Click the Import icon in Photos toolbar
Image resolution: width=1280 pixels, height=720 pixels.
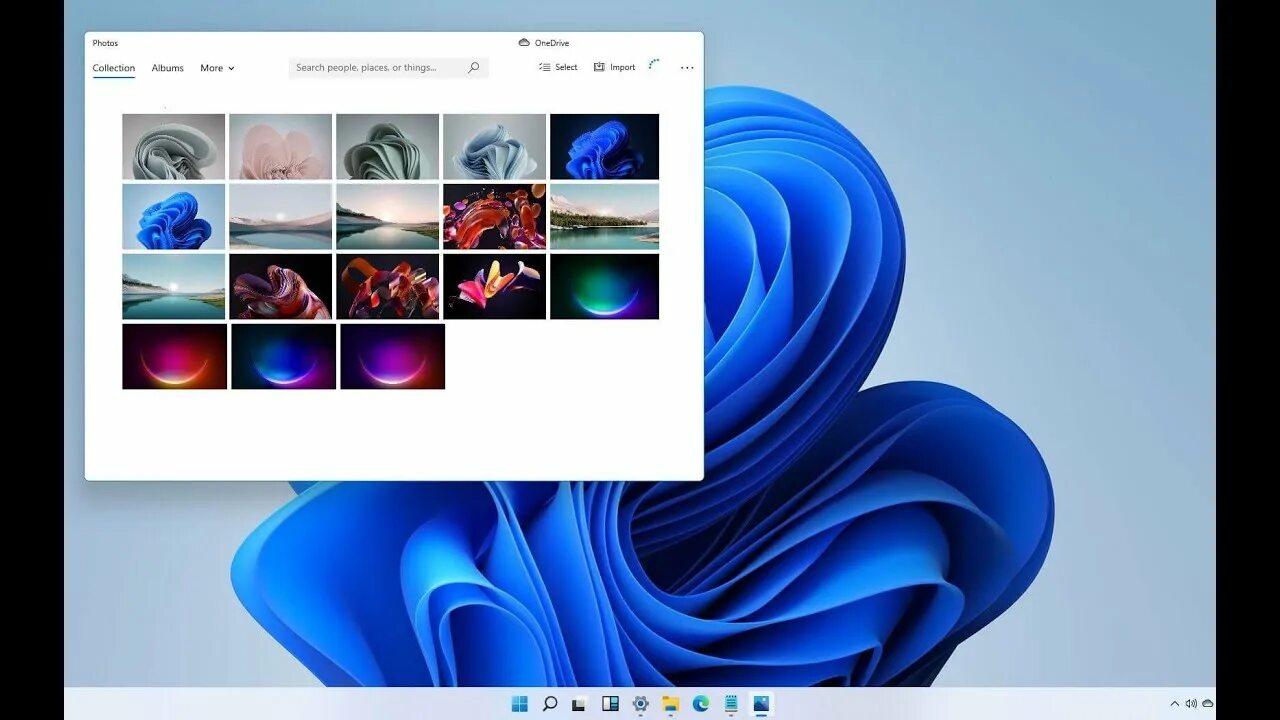(x=599, y=67)
